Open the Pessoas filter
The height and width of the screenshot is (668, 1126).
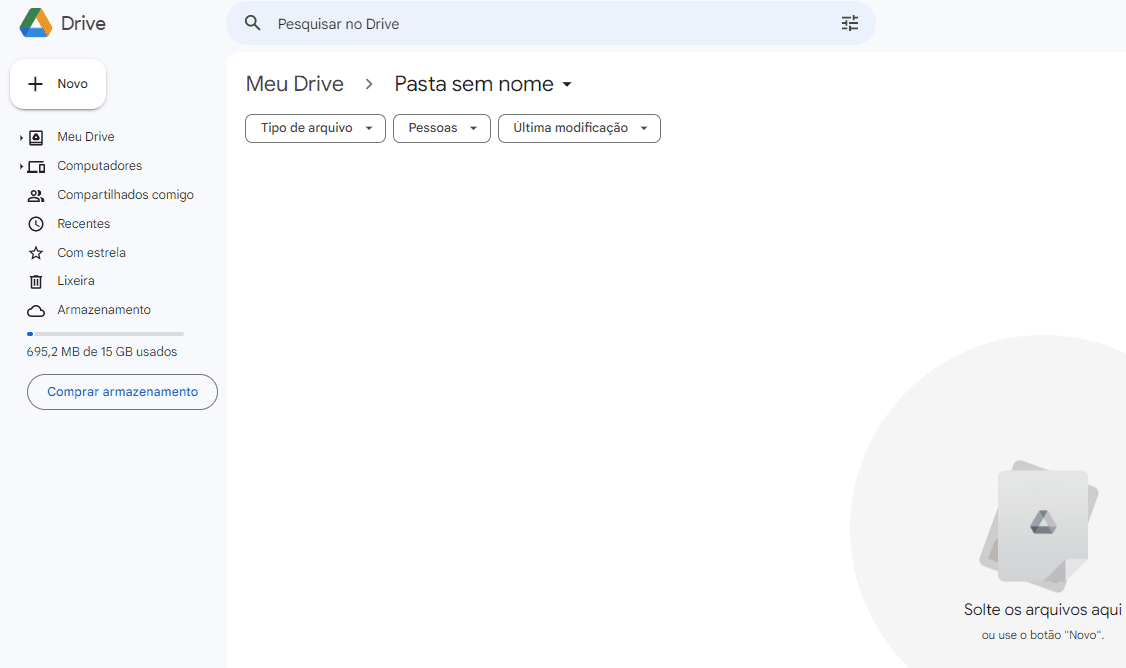point(441,128)
